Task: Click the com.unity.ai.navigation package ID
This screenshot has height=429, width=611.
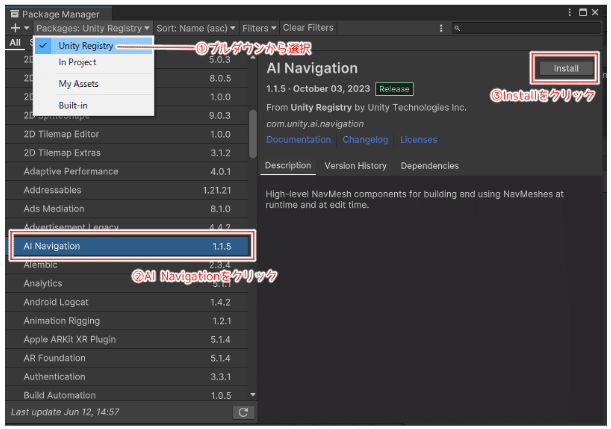Action: (315, 124)
